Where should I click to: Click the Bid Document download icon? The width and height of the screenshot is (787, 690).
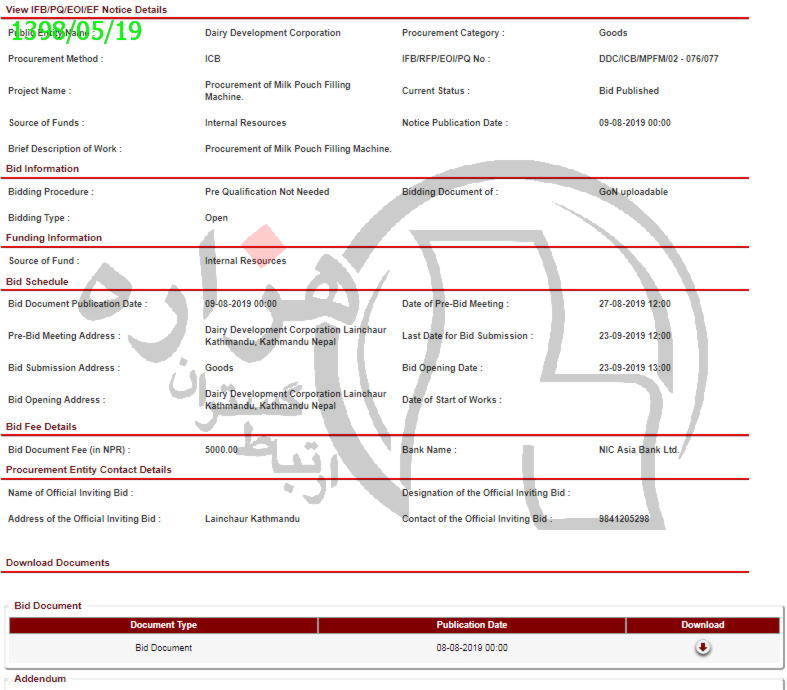point(702,647)
